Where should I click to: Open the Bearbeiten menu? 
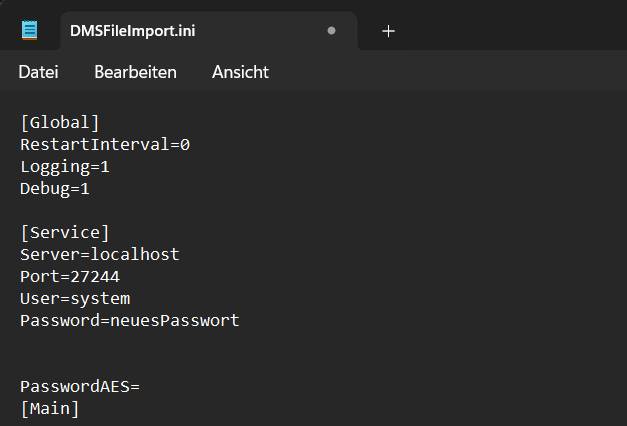[x=135, y=72]
